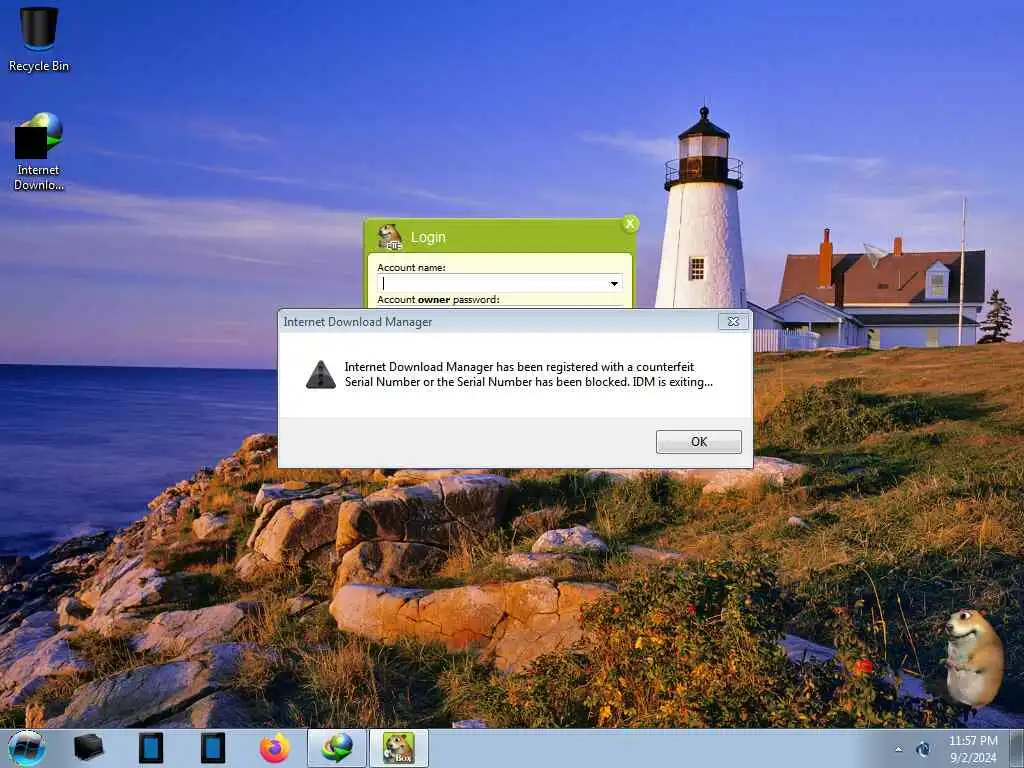This screenshot has height=768, width=1024.
Task: Switch to the gopher Box taskbar app
Action: (398, 748)
